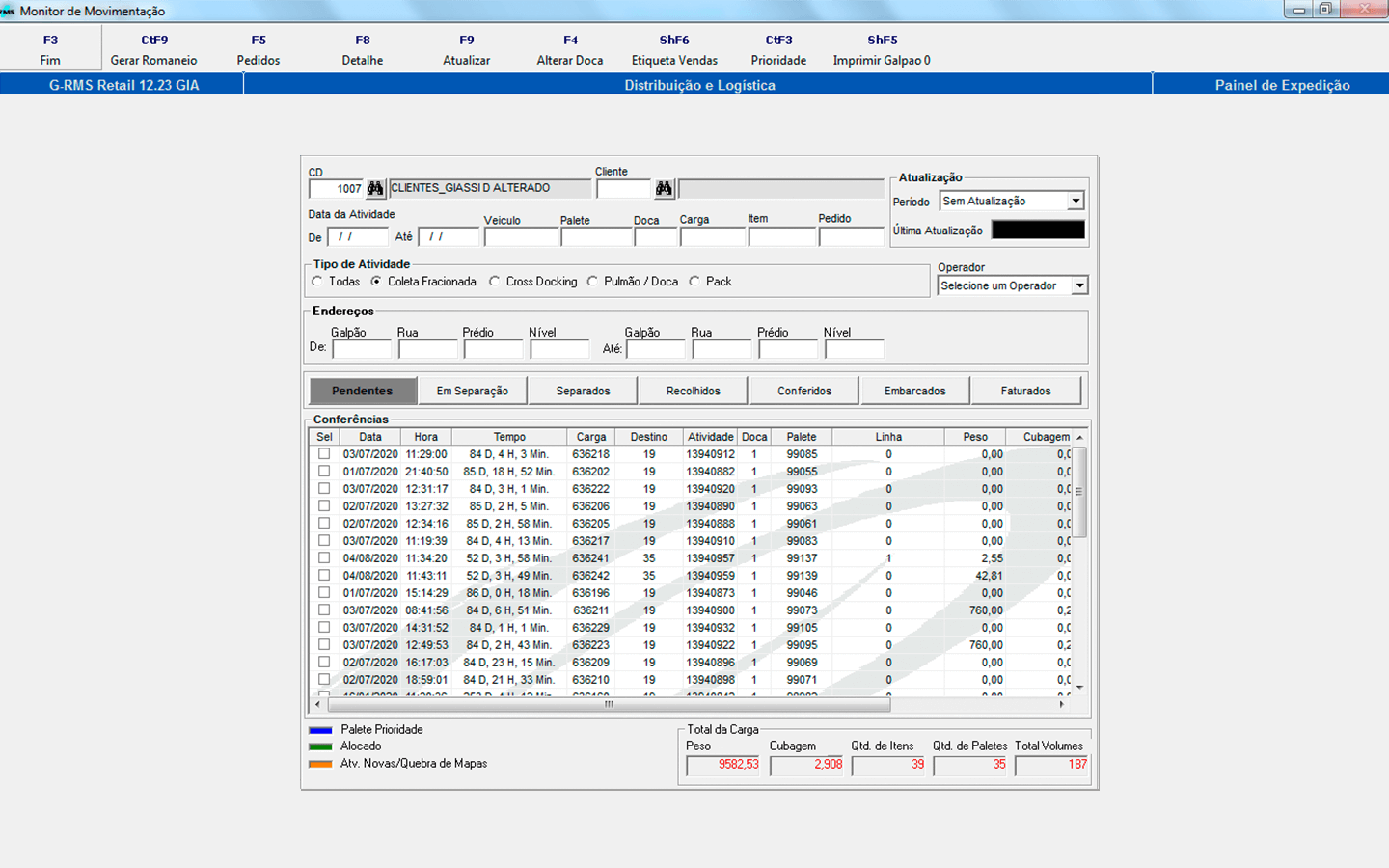
Task: Tick the checkbox for carga 636218 row
Action: coord(324,454)
